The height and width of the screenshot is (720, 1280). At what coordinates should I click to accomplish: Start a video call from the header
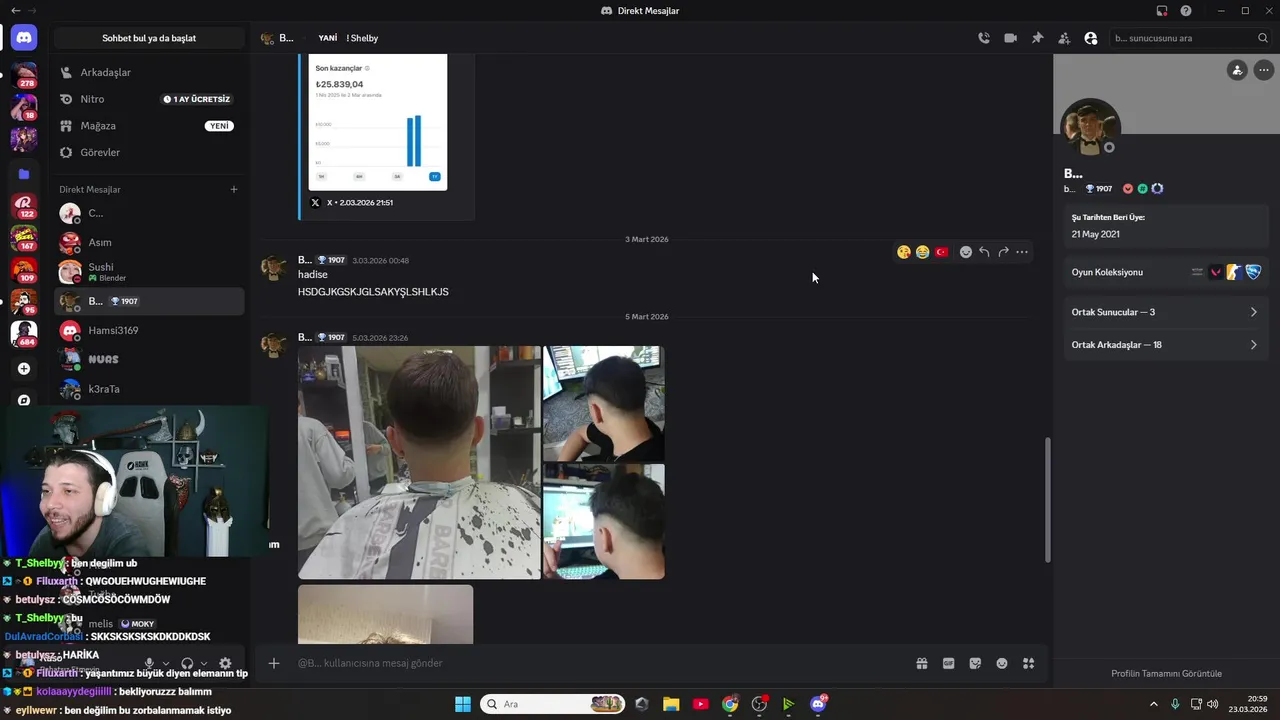1010,38
